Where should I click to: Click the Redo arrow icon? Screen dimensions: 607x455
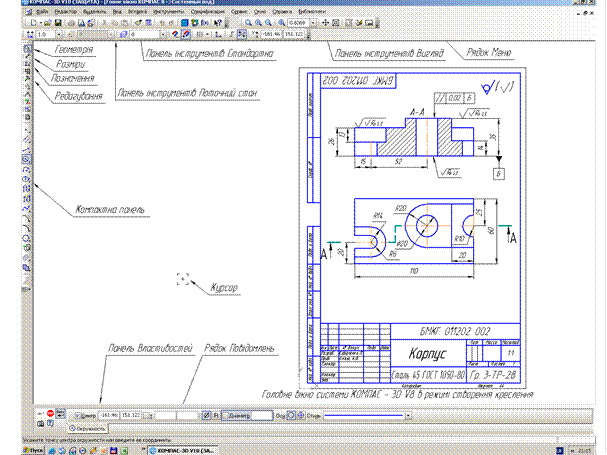(171, 23)
